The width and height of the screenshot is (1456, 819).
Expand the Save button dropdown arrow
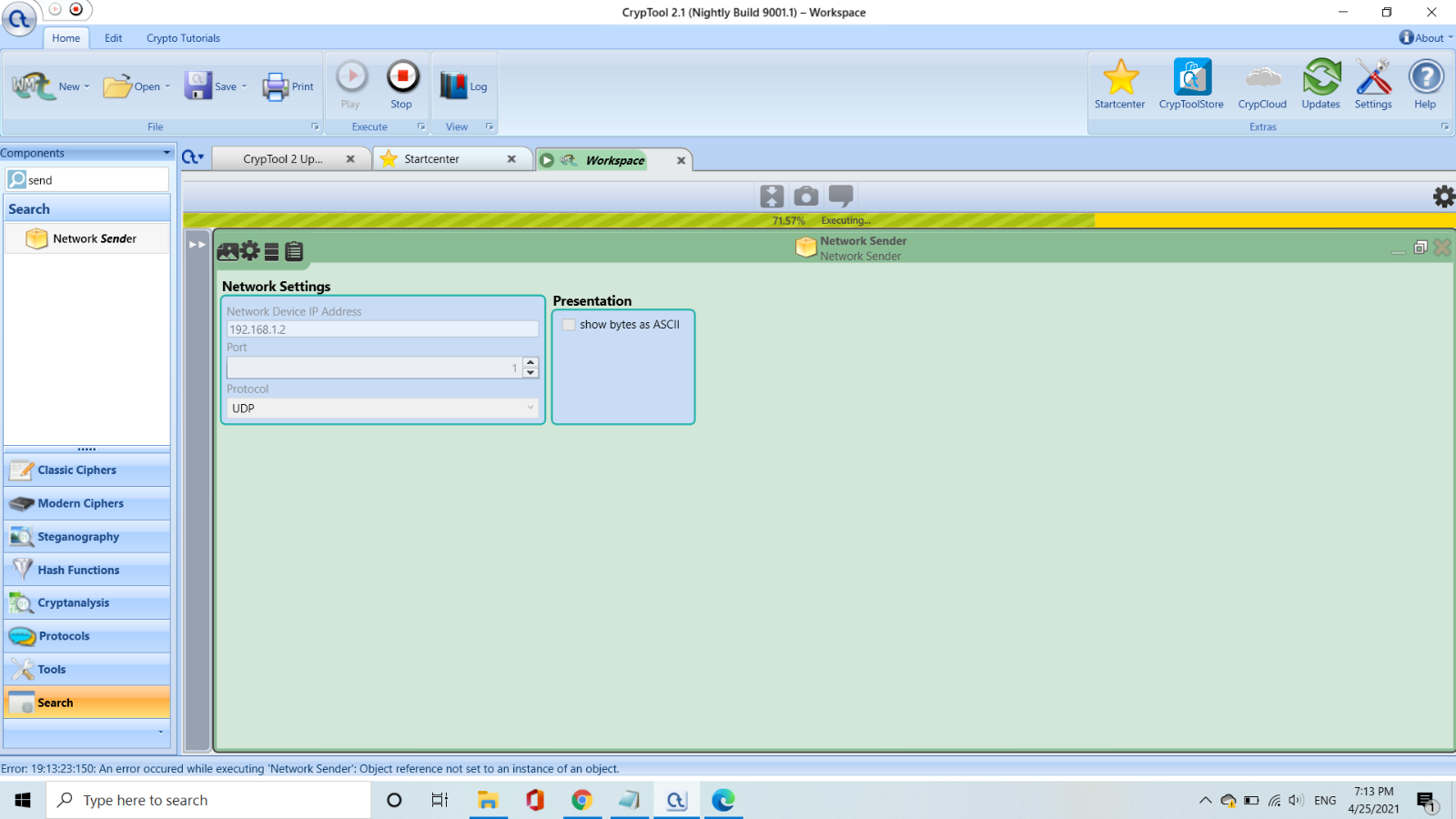tap(244, 87)
